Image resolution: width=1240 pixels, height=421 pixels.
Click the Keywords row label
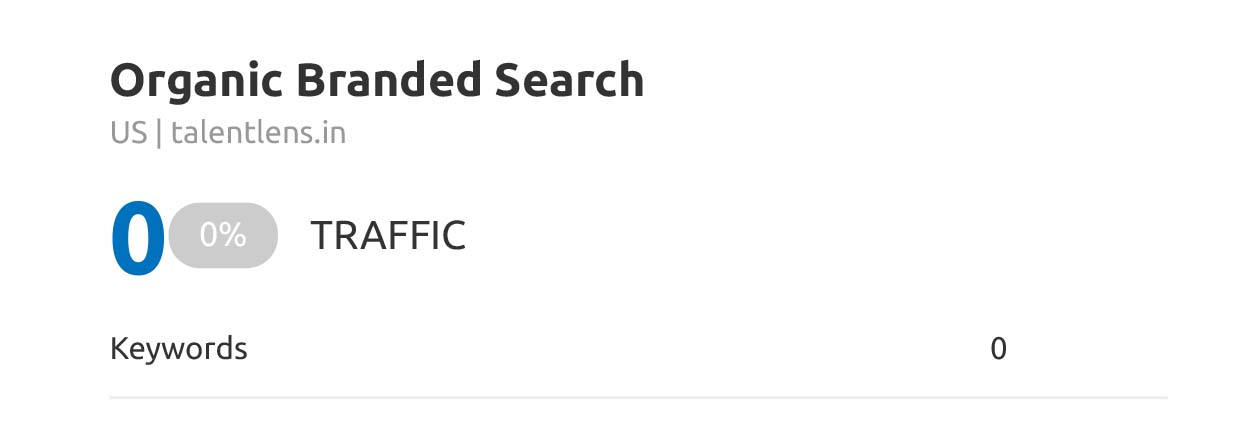tap(178, 349)
